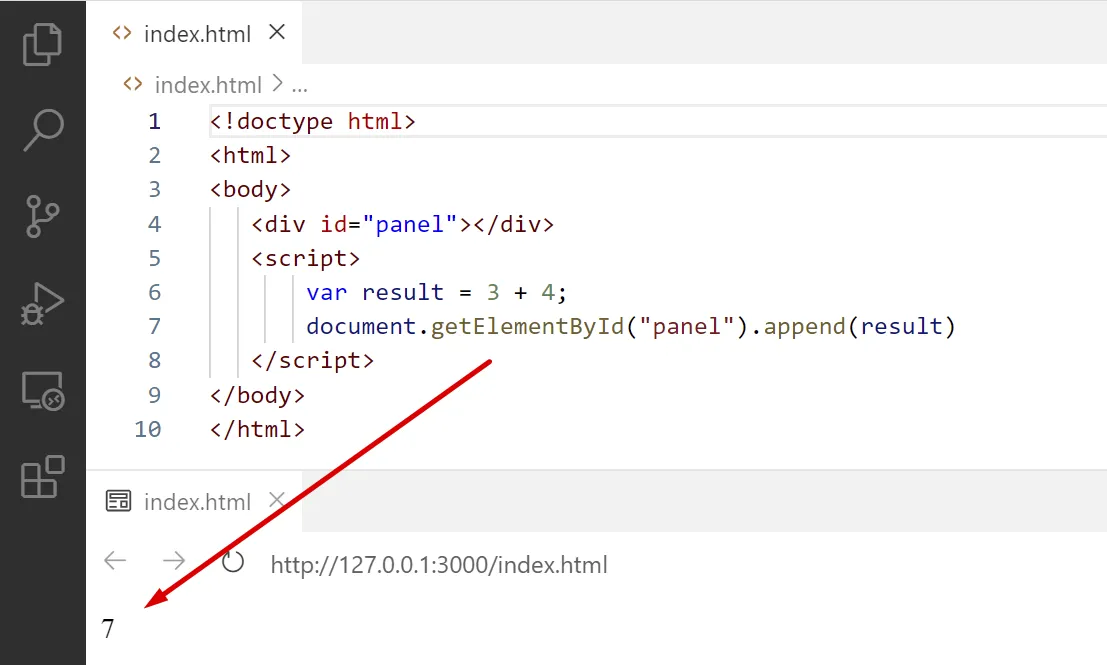Open the Extensions view
This screenshot has width=1107, height=665.
[42, 477]
